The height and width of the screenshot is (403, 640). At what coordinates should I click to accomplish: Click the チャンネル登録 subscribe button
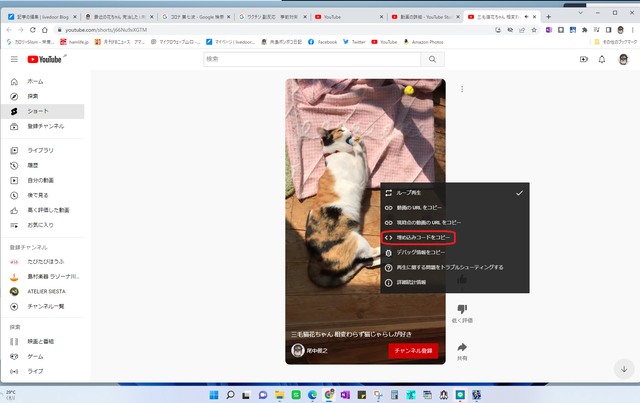point(413,351)
